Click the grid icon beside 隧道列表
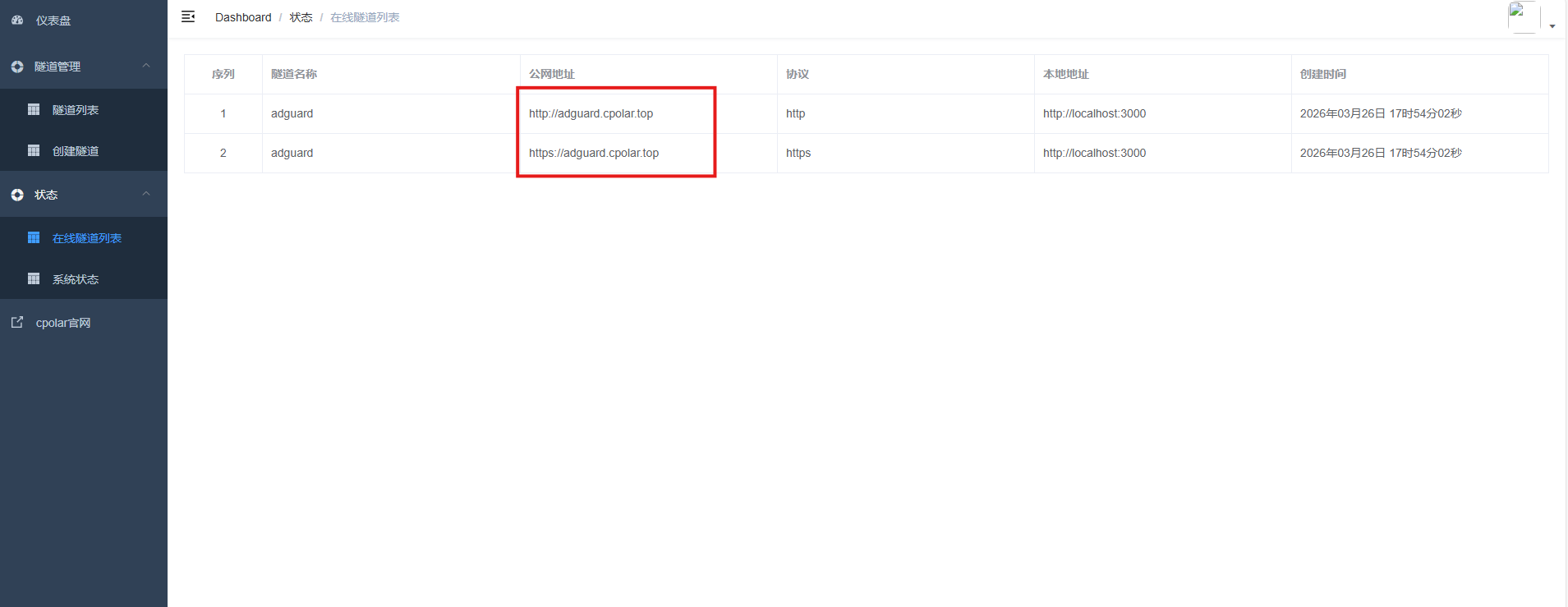This screenshot has height=607, width=1568. coord(34,110)
